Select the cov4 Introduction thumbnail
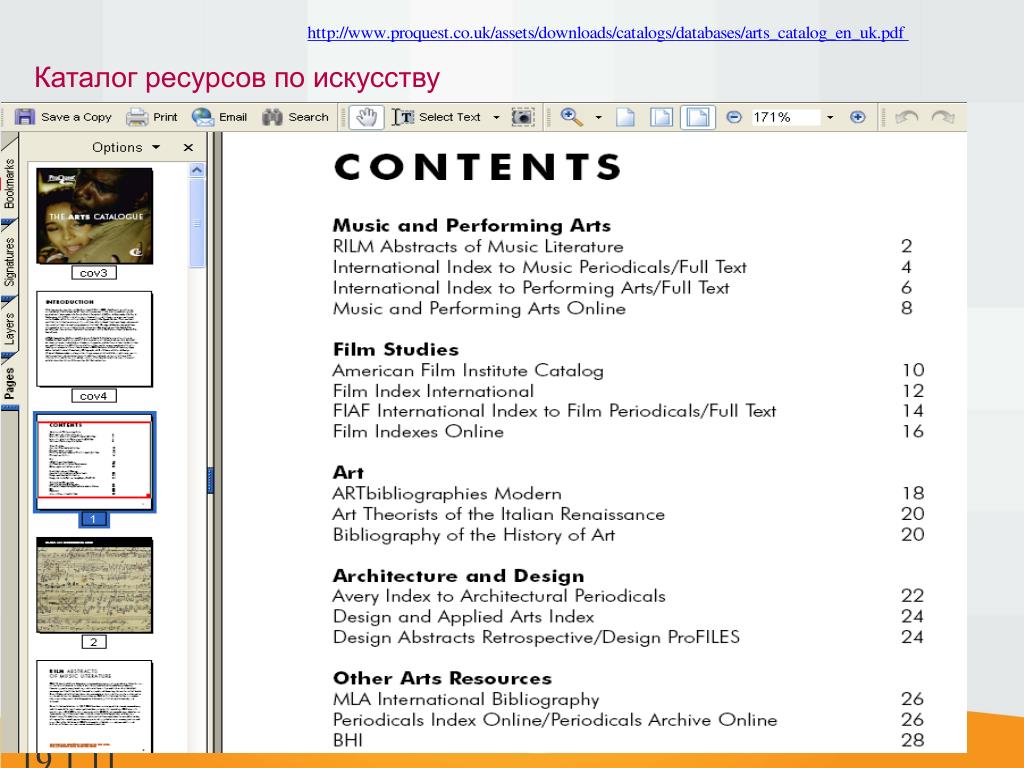 tap(95, 339)
